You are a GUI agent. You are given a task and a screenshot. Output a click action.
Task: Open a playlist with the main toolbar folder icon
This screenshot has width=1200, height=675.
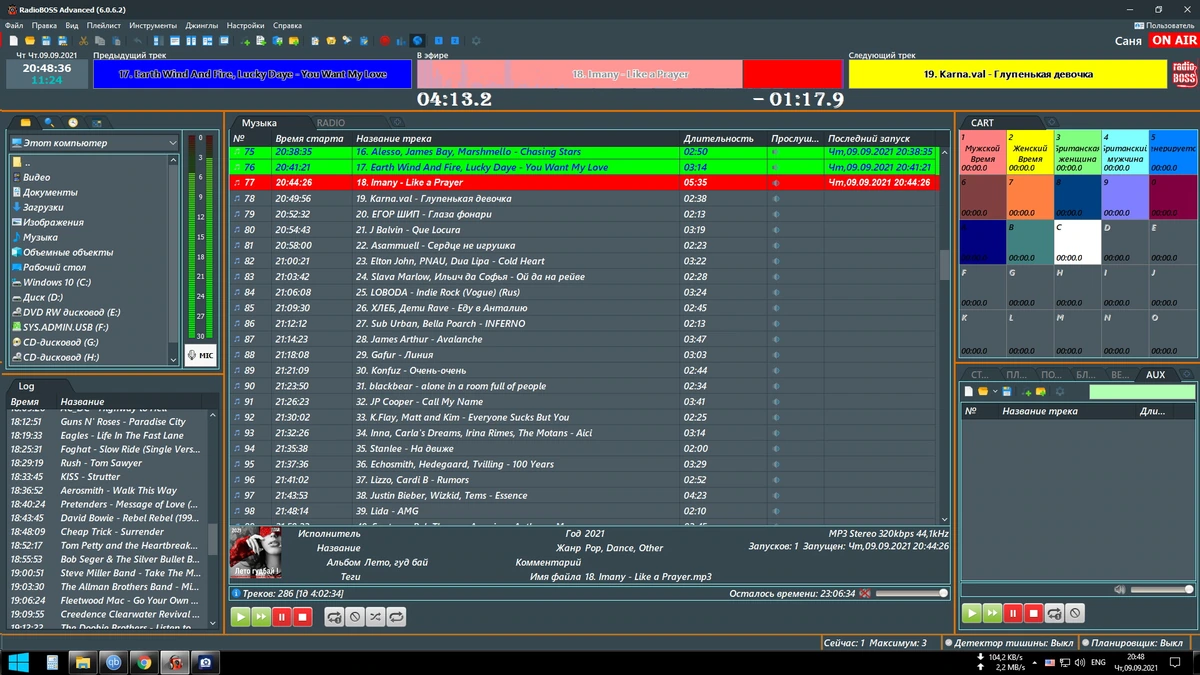pyautogui.click(x=30, y=41)
